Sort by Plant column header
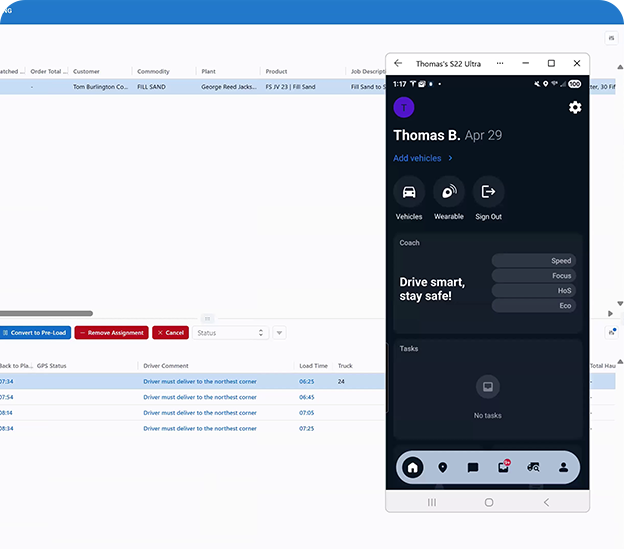Viewport: 624px width, 549px height. point(209,72)
